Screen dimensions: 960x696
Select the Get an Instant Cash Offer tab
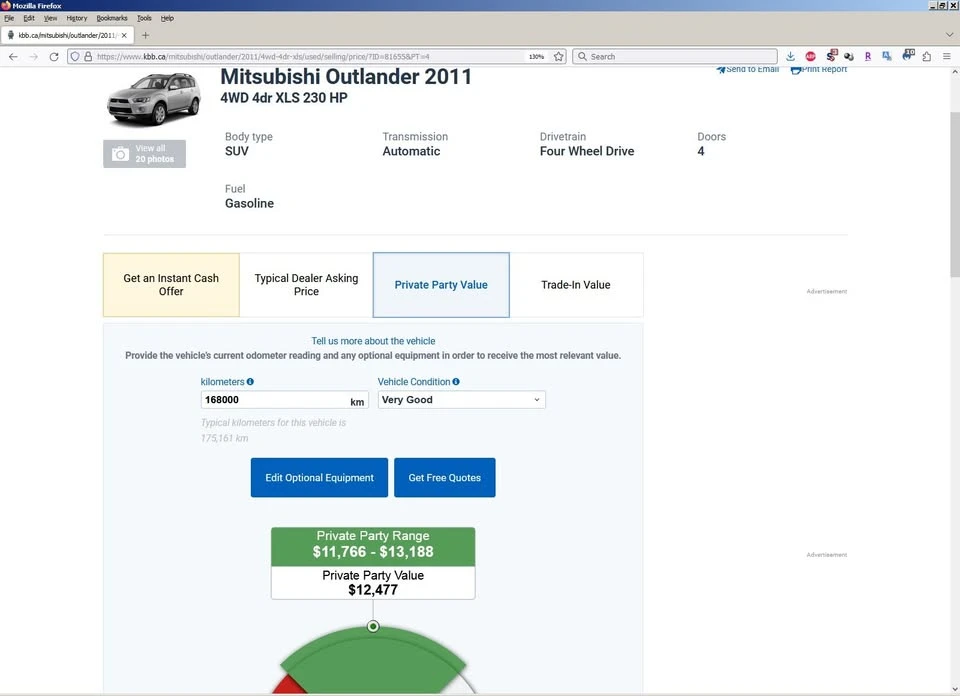tap(171, 285)
